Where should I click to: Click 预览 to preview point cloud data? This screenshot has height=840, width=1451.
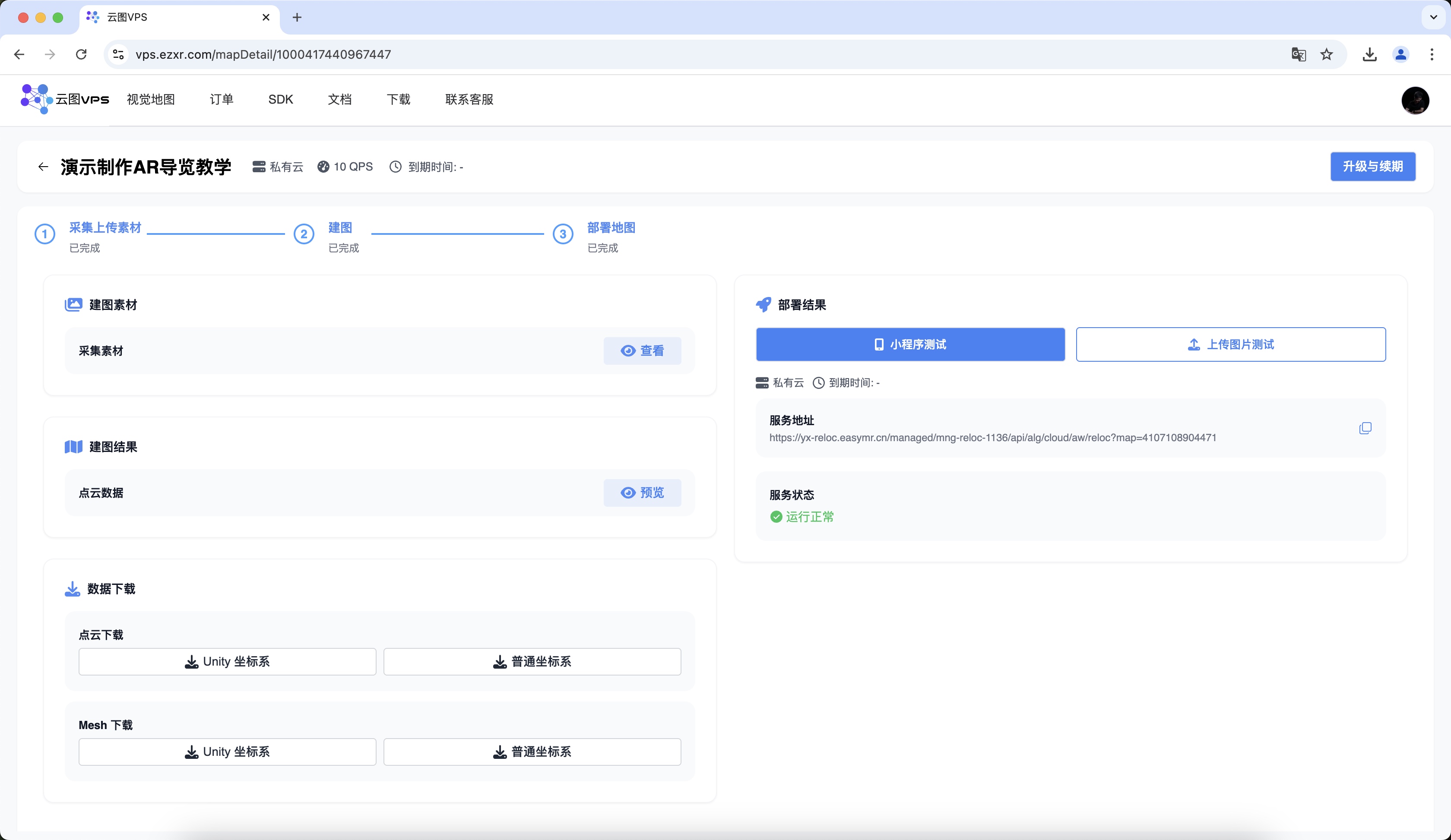[642, 493]
